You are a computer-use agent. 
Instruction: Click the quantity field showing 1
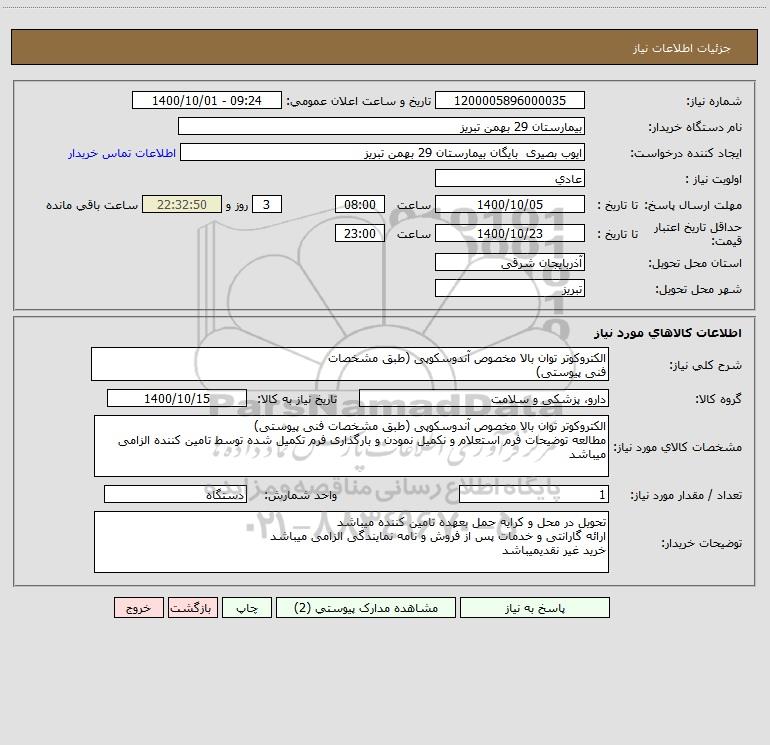(x=534, y=495)
